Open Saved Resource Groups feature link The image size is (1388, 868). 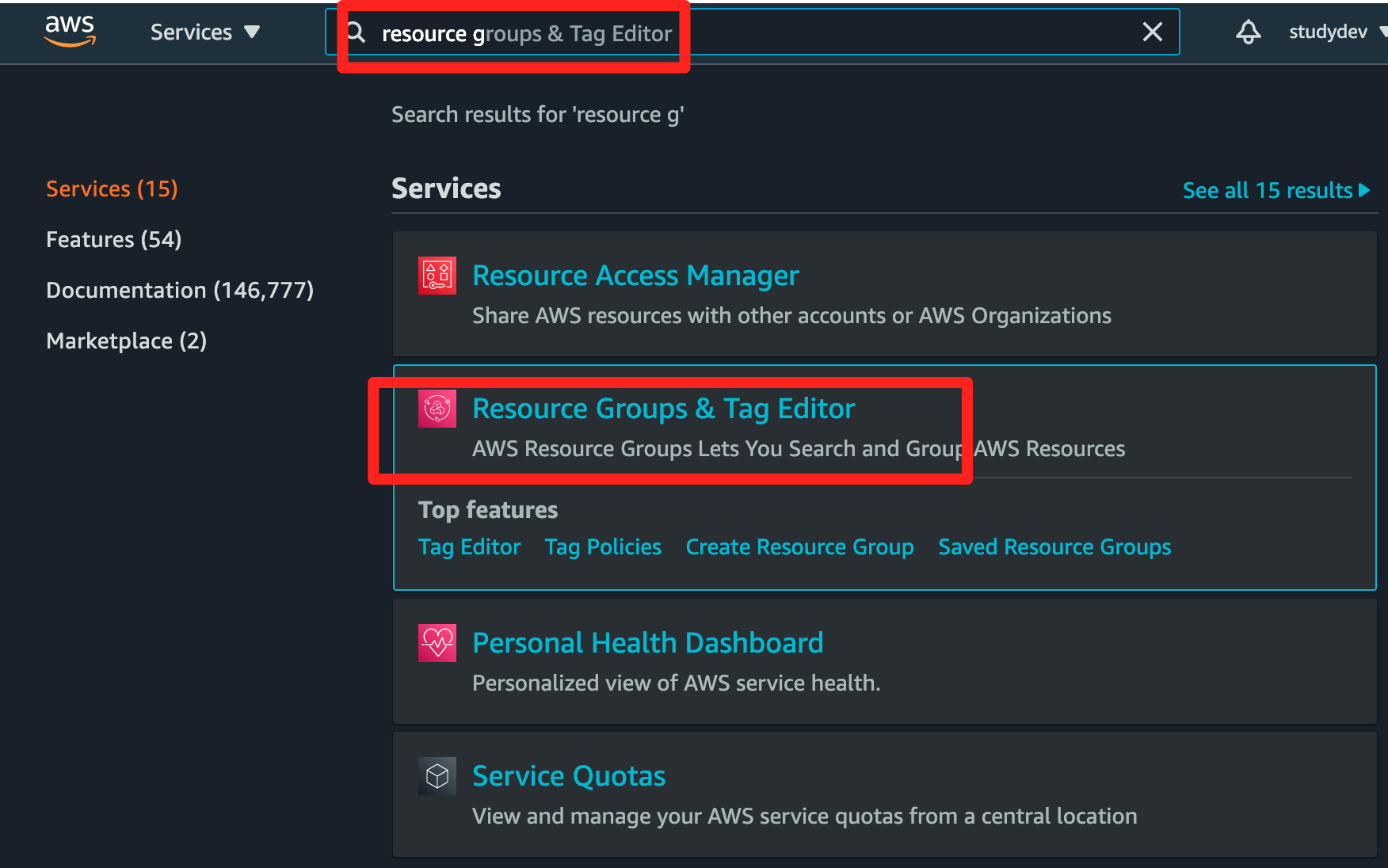click(x=1054, y=546)
